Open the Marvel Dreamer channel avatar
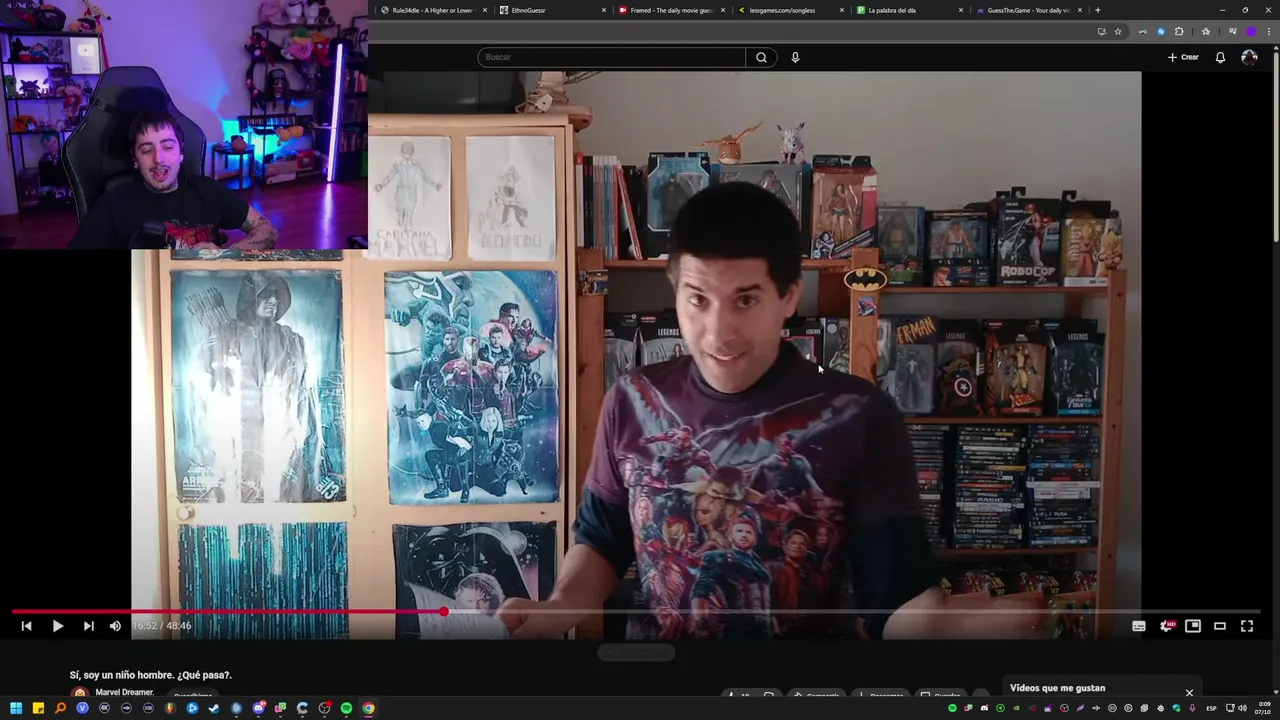Screen dimensions: 1280x720 (x=80, y=693)
